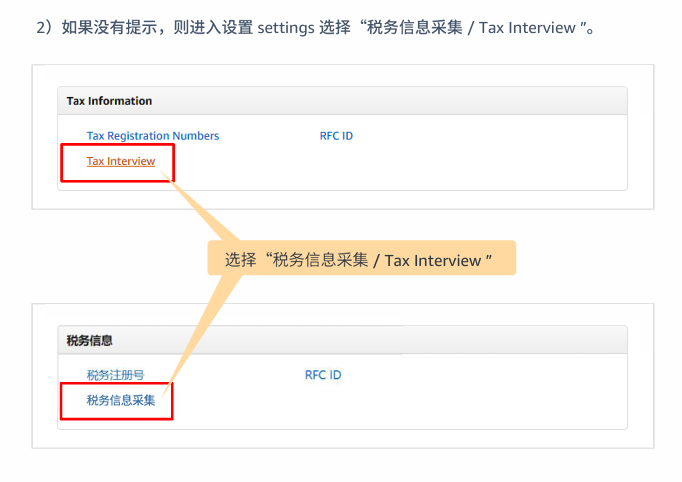Click the word settings in the instruction line
Viewport: 682px width, 482px height.
288,27
